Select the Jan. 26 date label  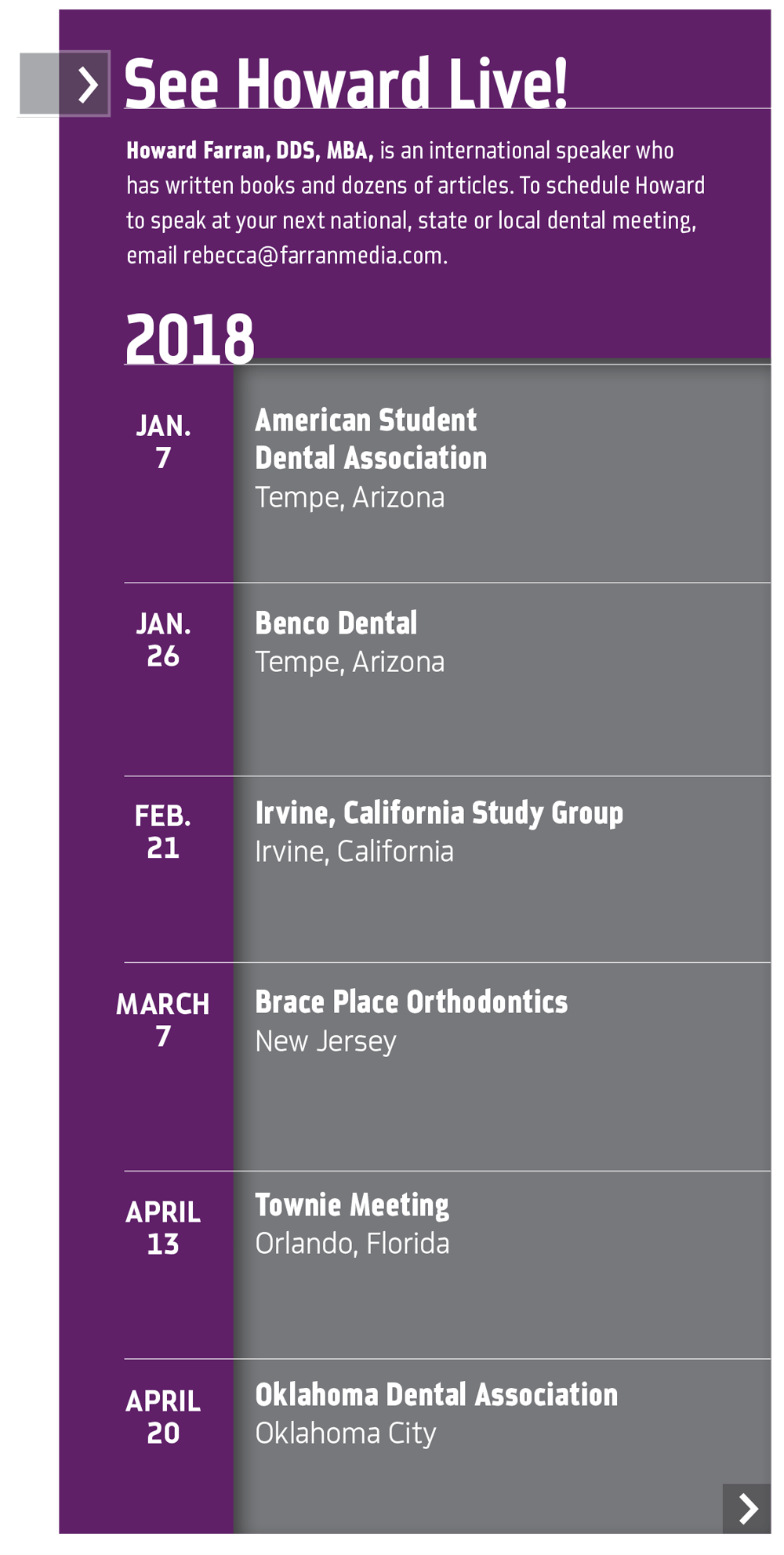click(163, 640)
